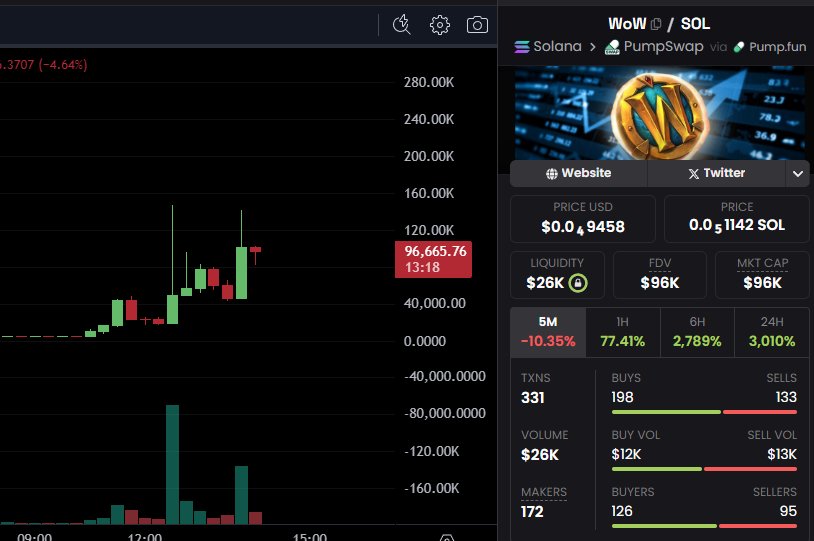Click the FDV label

tap(660, 263)
